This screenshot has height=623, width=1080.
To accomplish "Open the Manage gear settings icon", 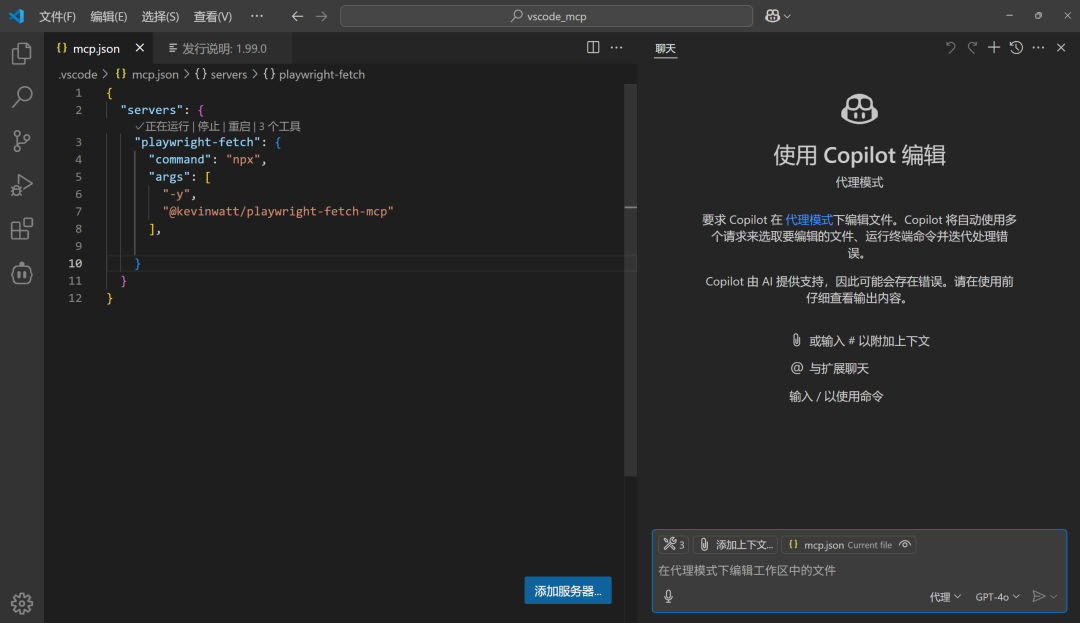I will tap(21, 603).
